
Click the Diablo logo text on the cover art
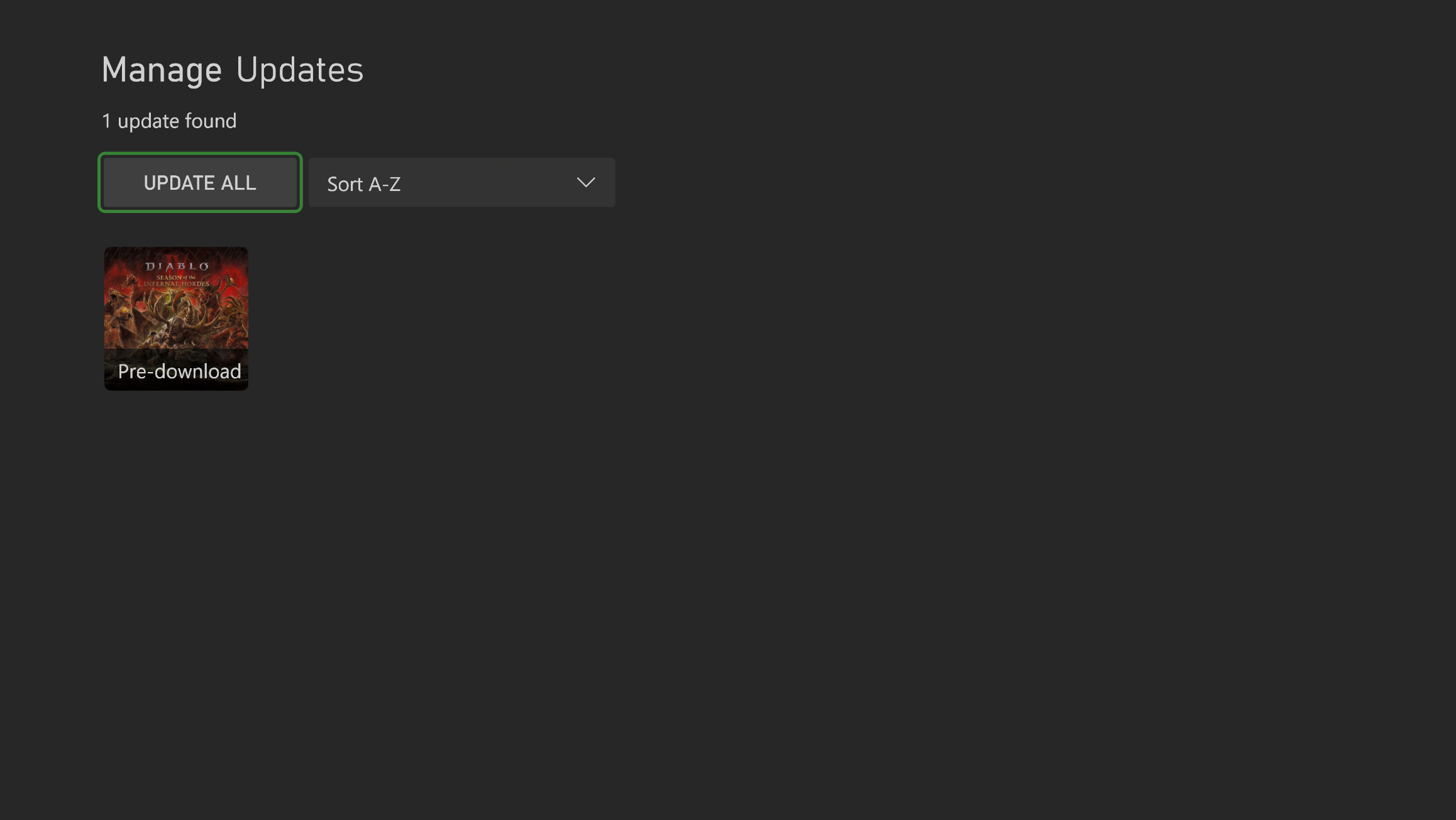pyautogui.click(x=177, y=266)
